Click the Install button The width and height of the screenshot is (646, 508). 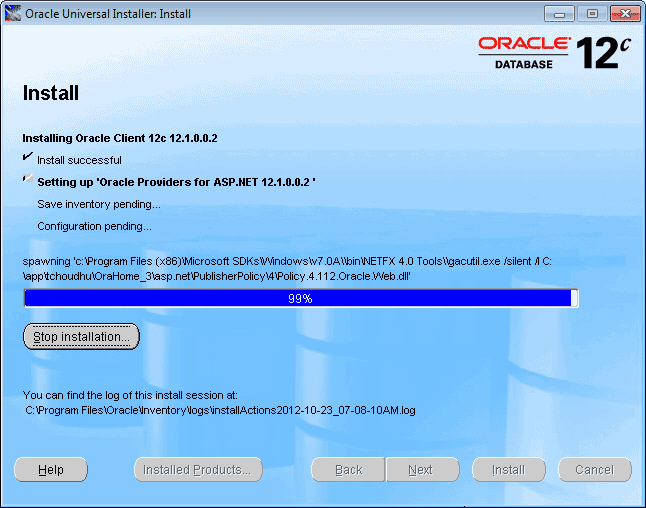(509, 470)
